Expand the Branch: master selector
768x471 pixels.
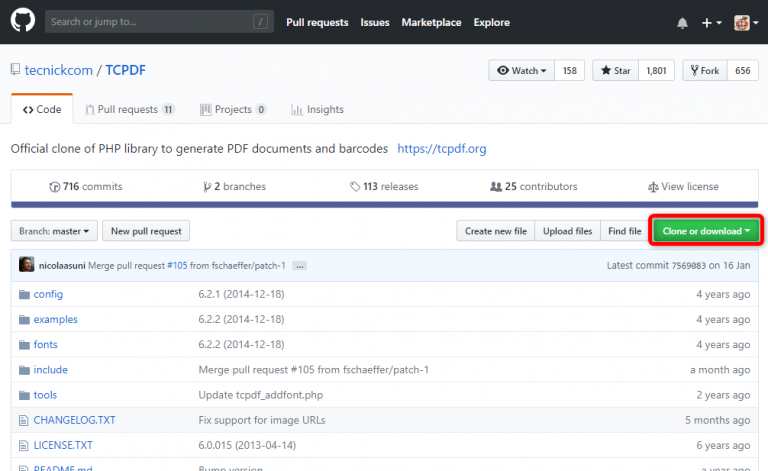[x=54, y=231]
